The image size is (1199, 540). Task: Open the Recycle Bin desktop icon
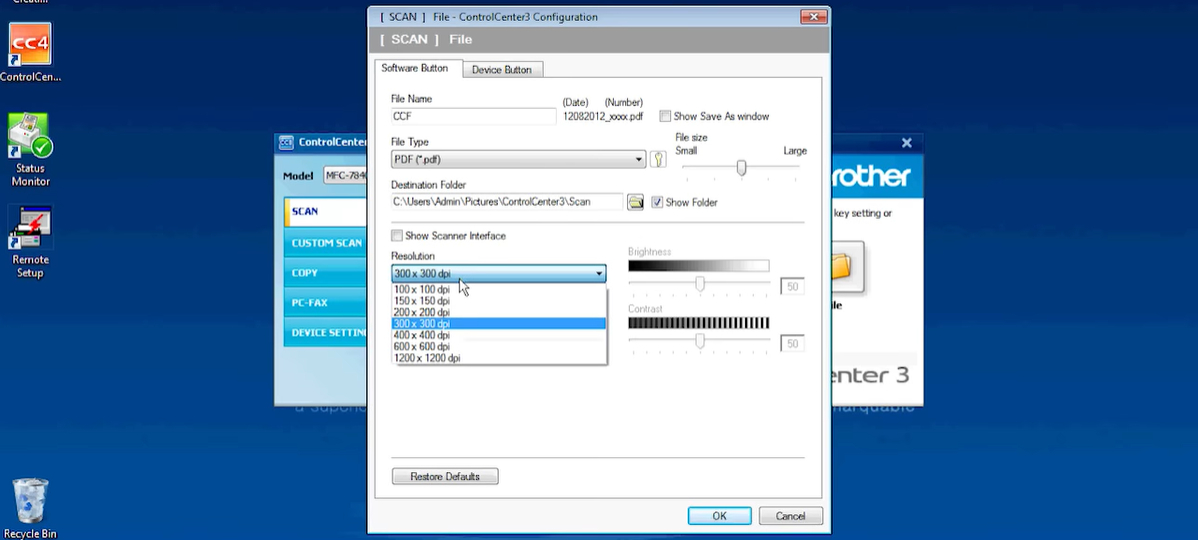(x=30, y=509)
